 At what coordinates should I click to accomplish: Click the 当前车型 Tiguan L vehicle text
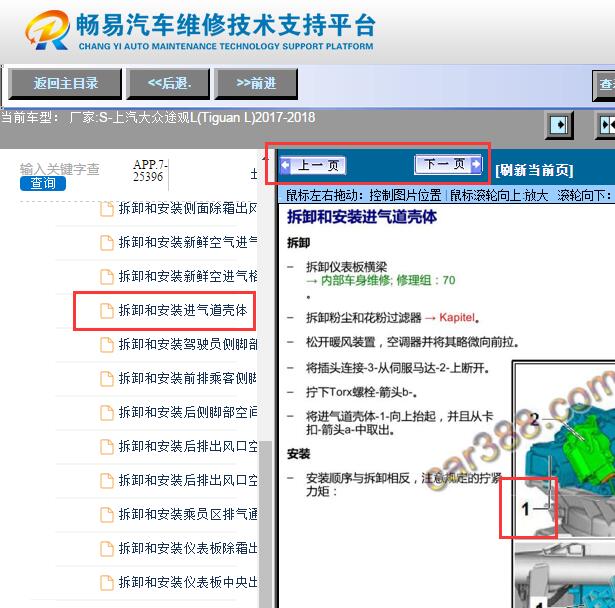point(158,117)
